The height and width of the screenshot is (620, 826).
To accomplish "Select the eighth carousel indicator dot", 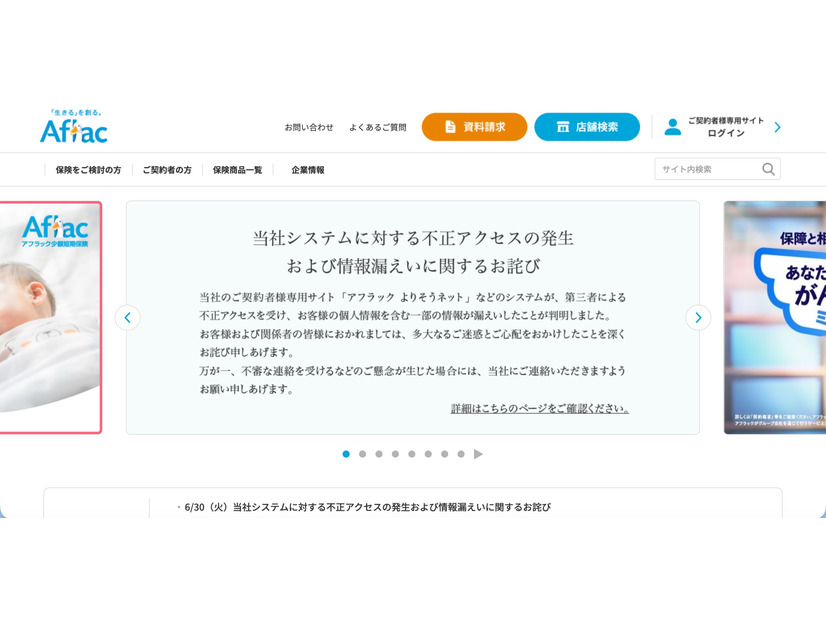I will pyautogui.click(x=461, y=454).
